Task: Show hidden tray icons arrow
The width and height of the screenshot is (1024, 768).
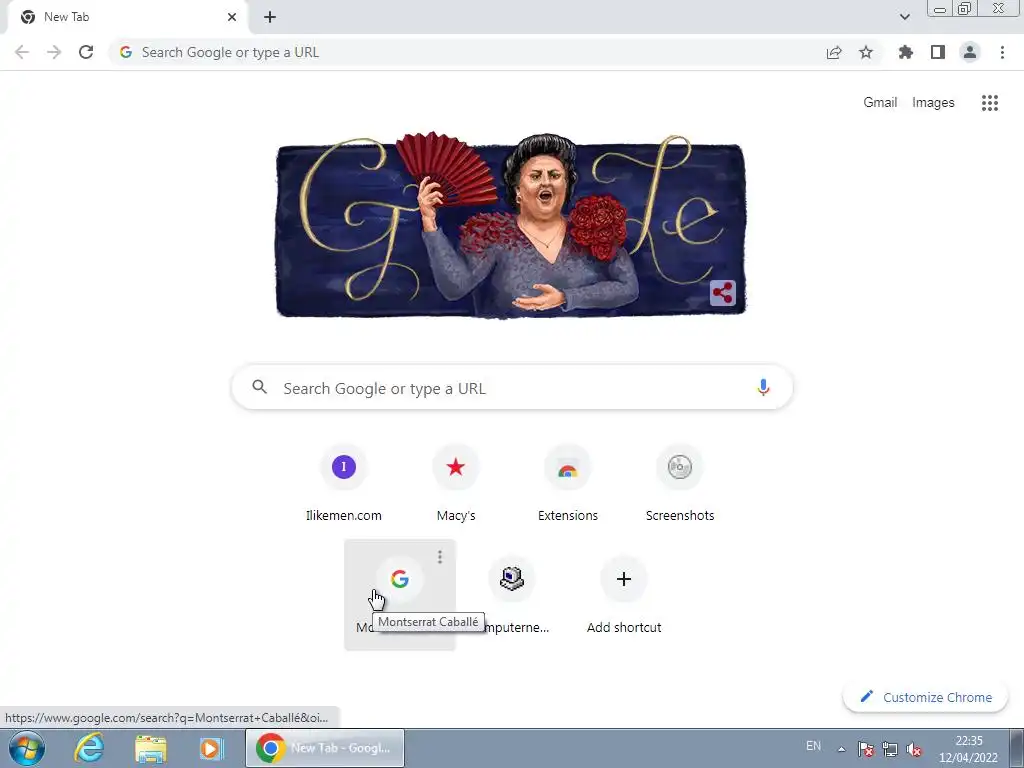Action: click(842, 749)
